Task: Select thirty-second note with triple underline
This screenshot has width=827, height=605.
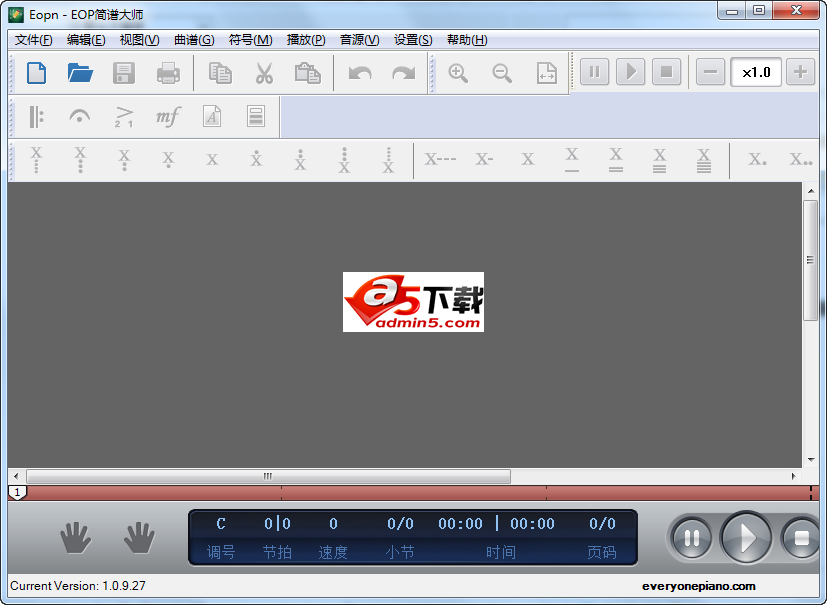Action: [x=659, y=160]
